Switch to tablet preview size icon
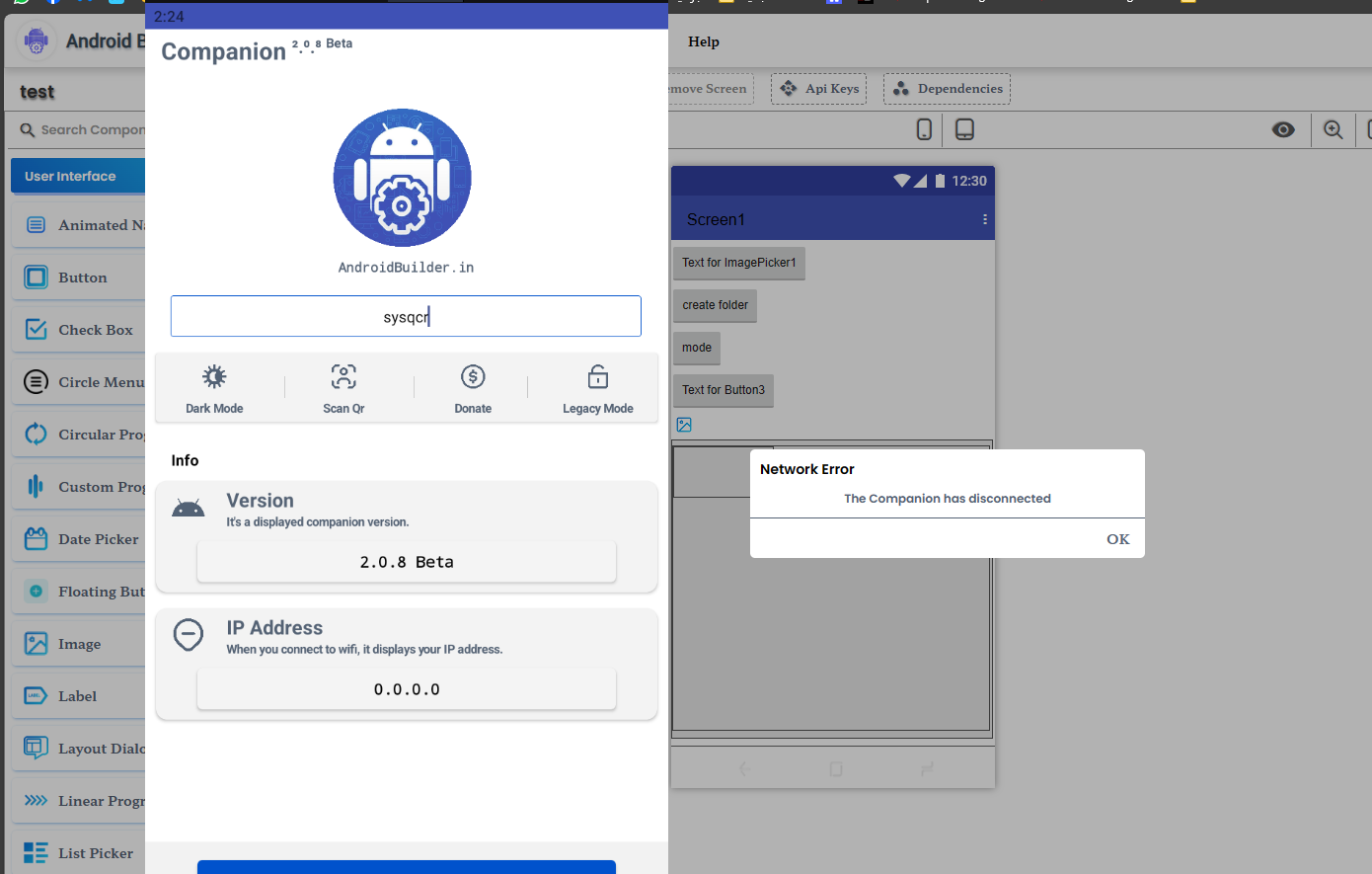The height and width of the screenshot is (874, 1372). (965, 129)
